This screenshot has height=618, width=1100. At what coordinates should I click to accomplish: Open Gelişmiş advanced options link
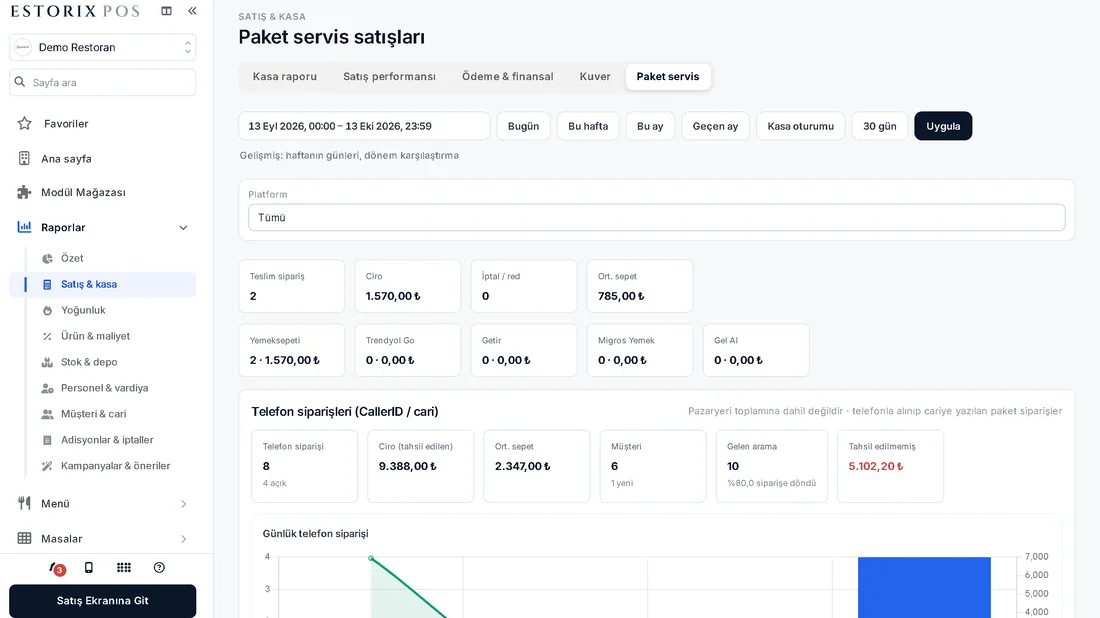pos(349,155)
